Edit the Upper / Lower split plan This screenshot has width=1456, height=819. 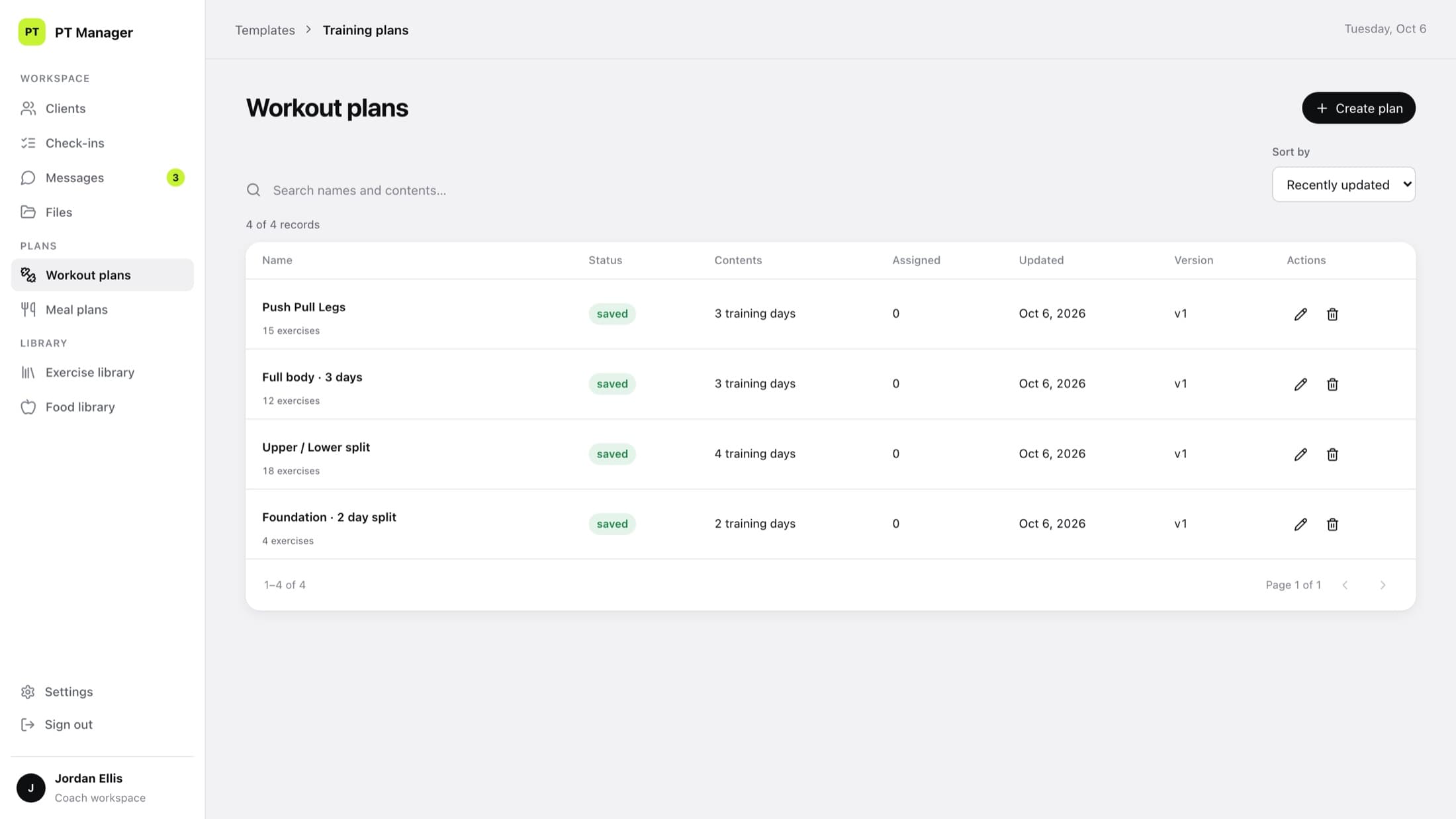click(1300, 454)
